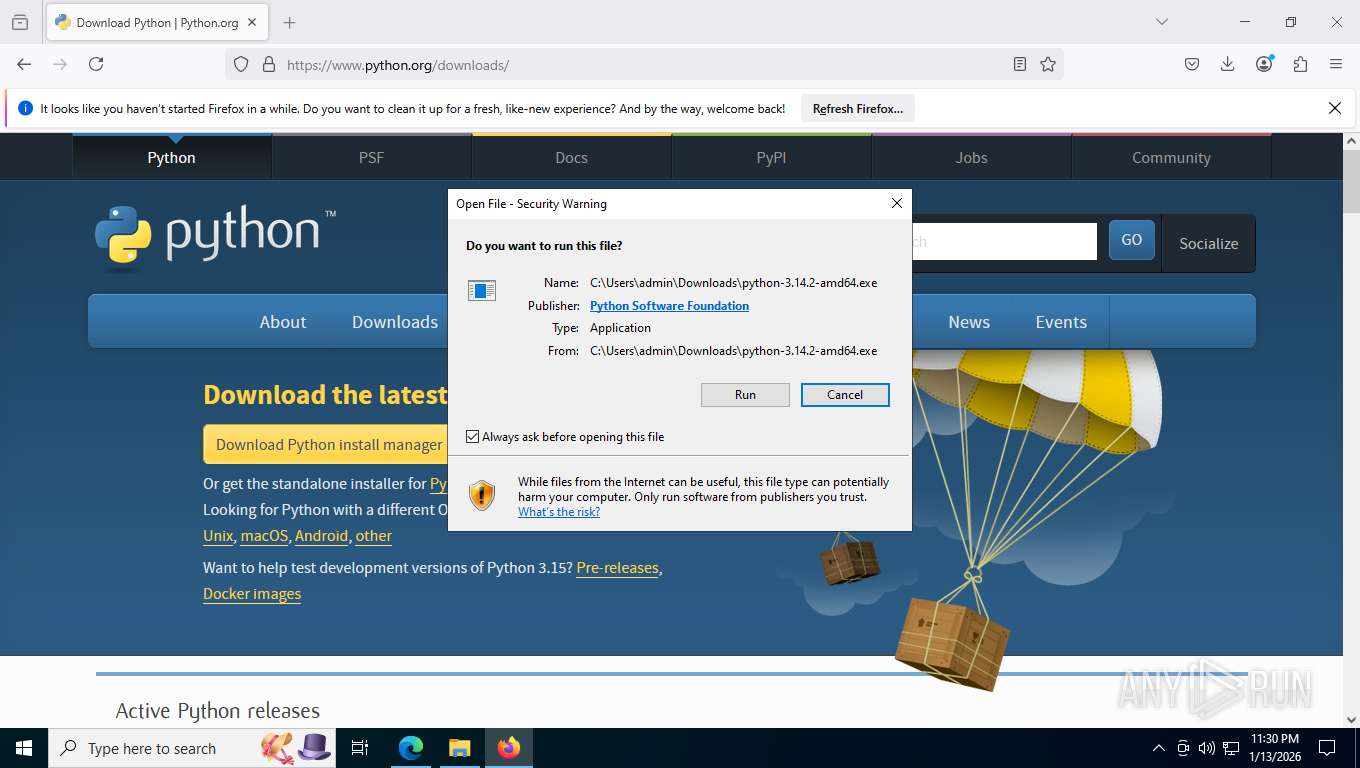Open the News menu item

[969, 322]
